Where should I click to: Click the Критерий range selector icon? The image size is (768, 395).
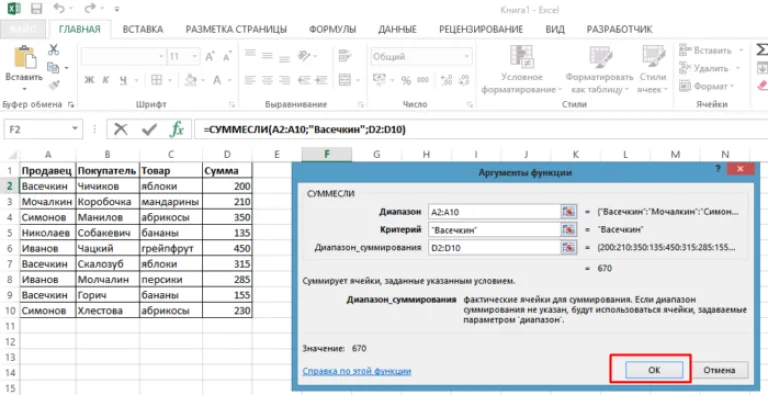click(568, 229)
